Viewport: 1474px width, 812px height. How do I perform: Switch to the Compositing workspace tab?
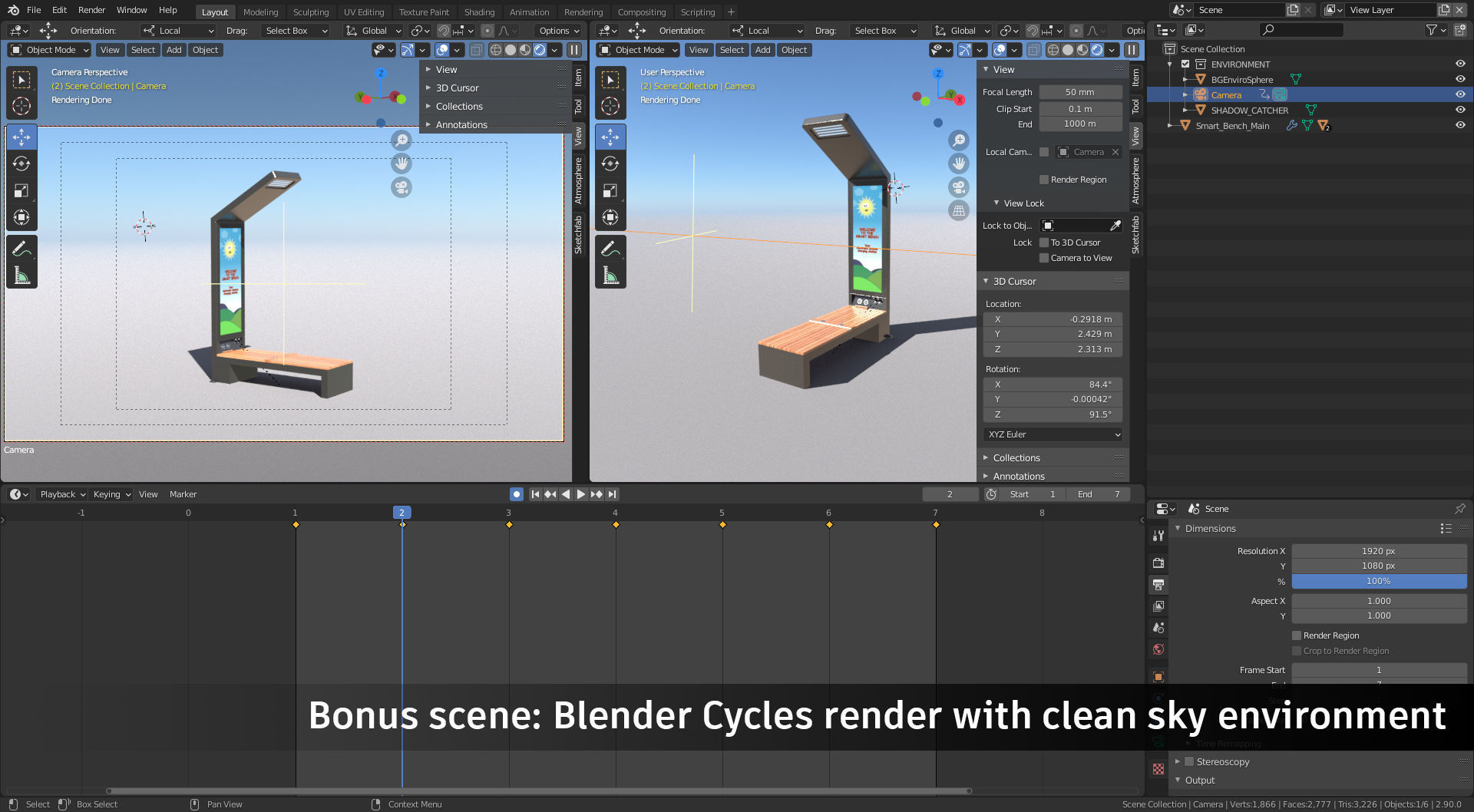(x=642, y=12)
